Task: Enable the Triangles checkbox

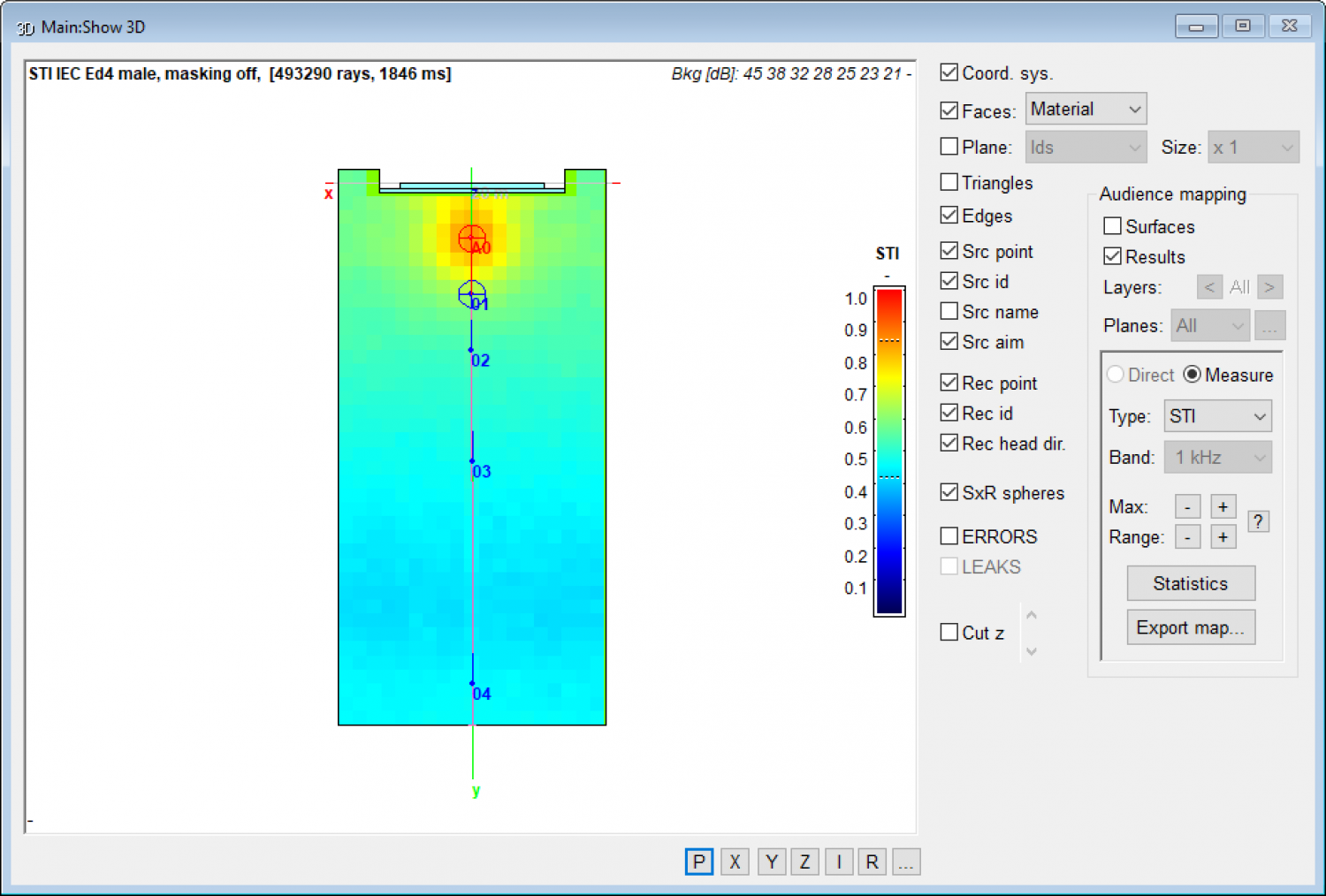Action: (949, 182)
